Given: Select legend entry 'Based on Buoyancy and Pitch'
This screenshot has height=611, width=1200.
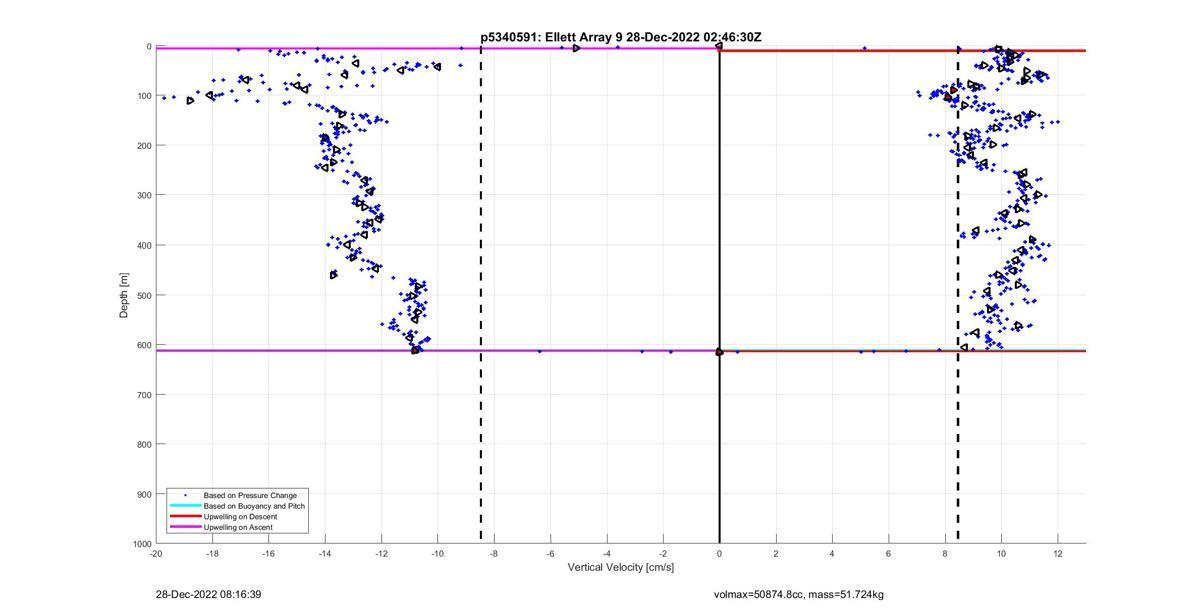Looking at the screenshot, I should point(254,506).
